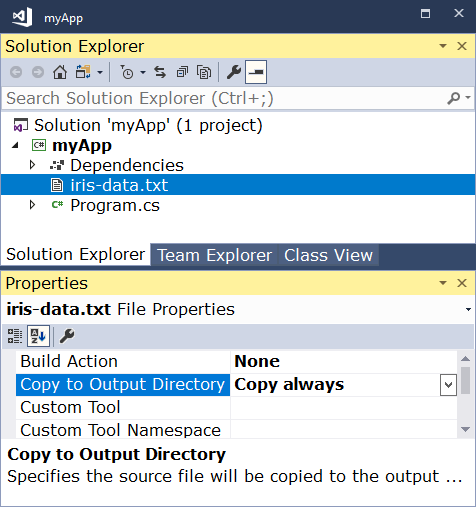This screenshot has height=507, width=476.
Task: Open the Copy to Output Directory dropdown
Action: [448, 385]
